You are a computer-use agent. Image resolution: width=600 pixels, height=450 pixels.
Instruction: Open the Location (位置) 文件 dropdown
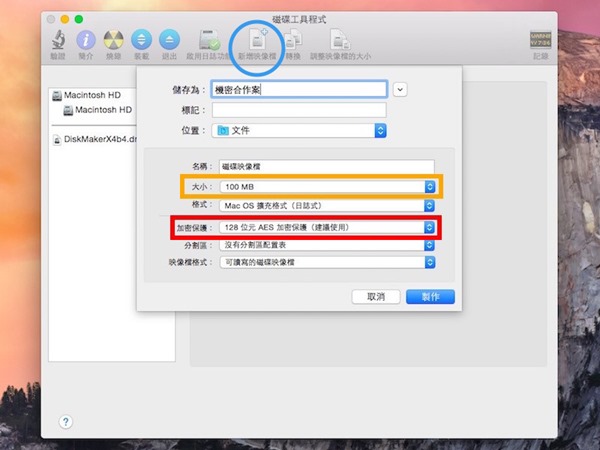coord(299,130)
